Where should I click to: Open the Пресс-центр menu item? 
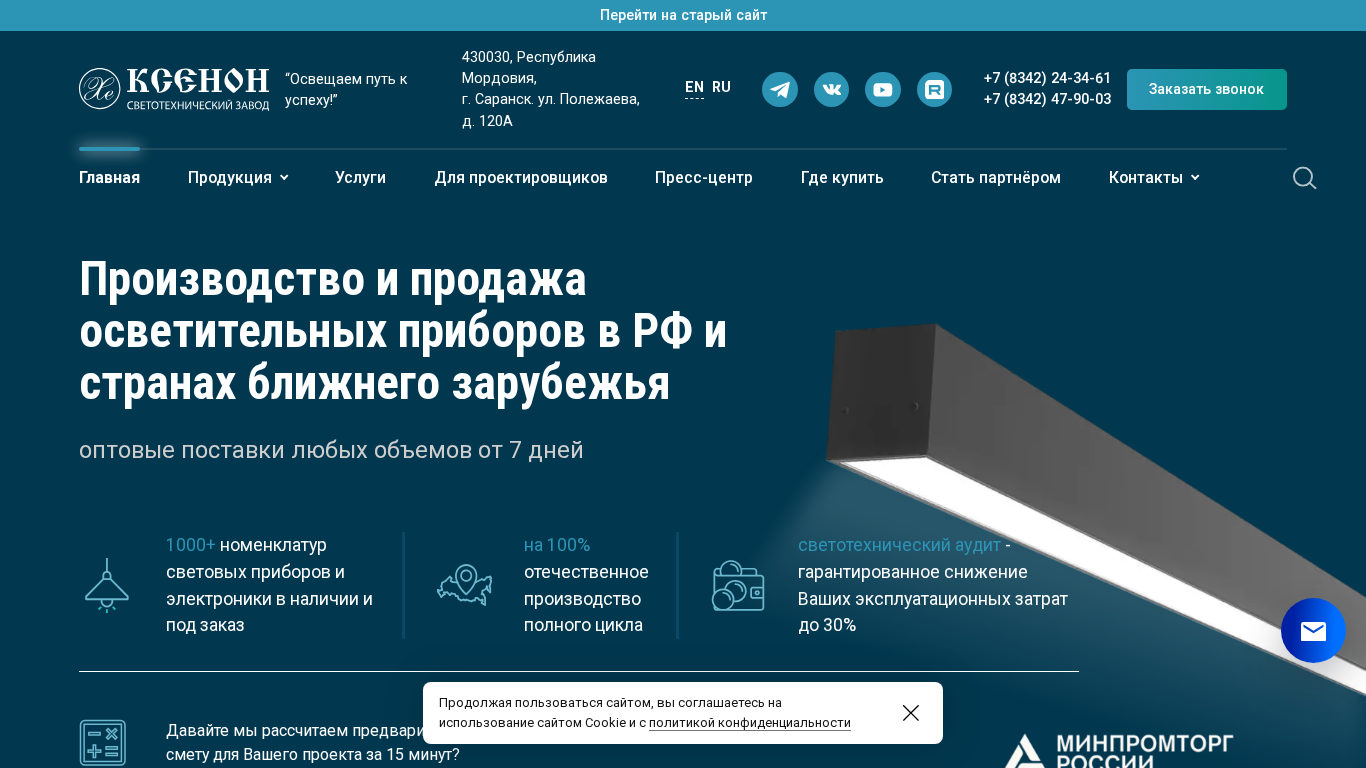704,178
